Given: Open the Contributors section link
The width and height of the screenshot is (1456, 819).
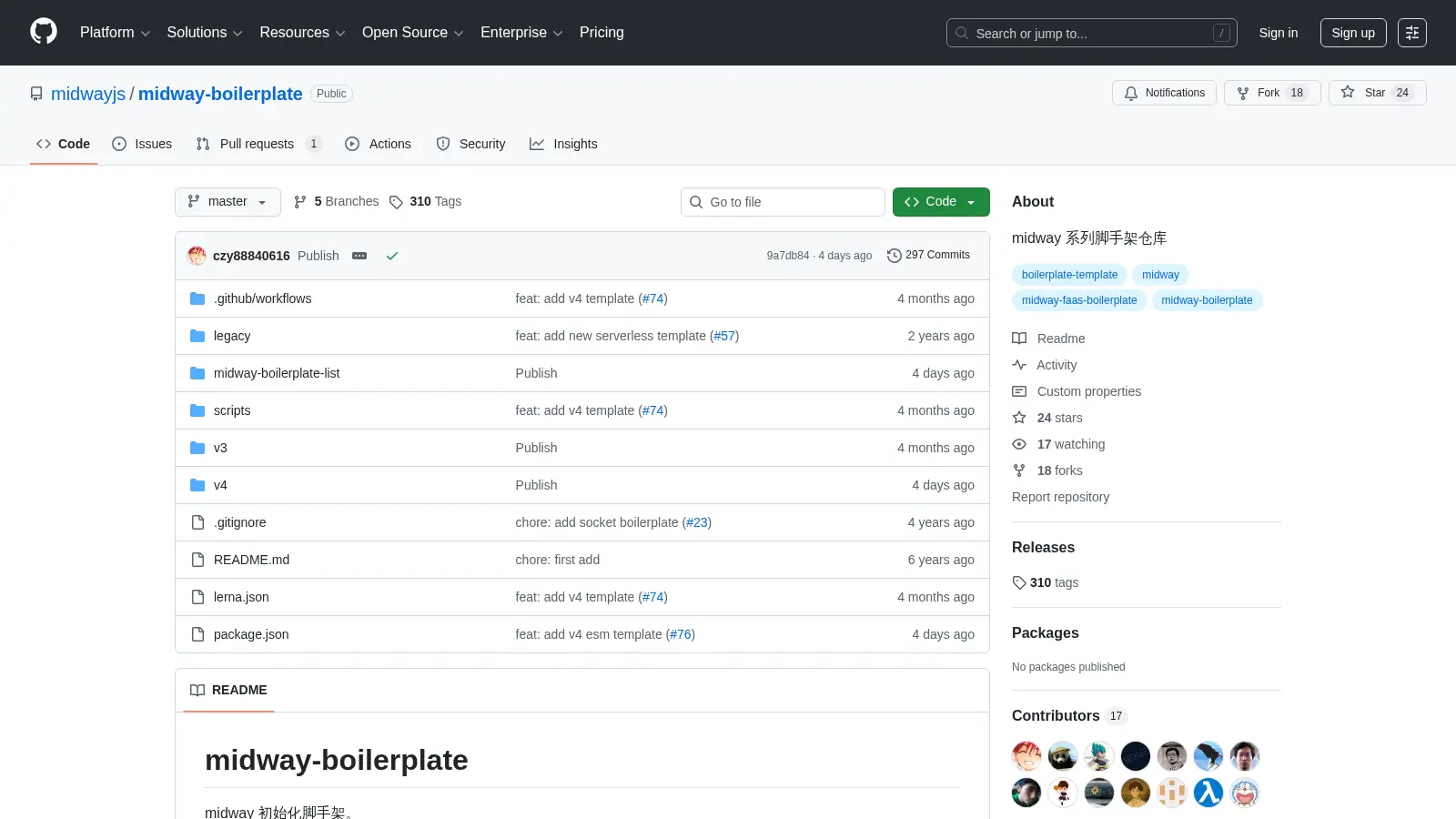Looking at the screenshot, I should tap(1069, 716).
